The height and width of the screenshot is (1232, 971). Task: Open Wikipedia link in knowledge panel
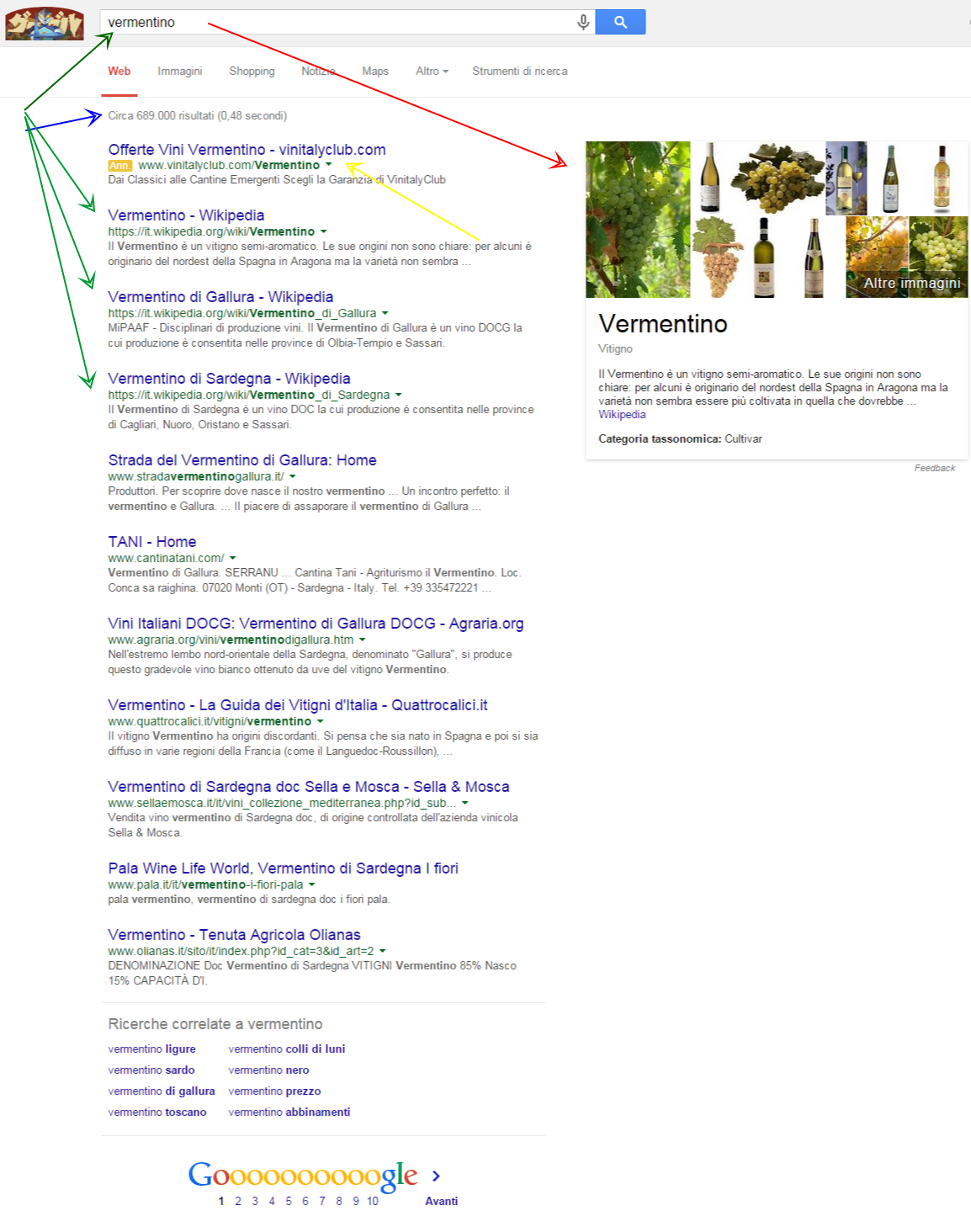pyautogui.click(x=622, y=414)
